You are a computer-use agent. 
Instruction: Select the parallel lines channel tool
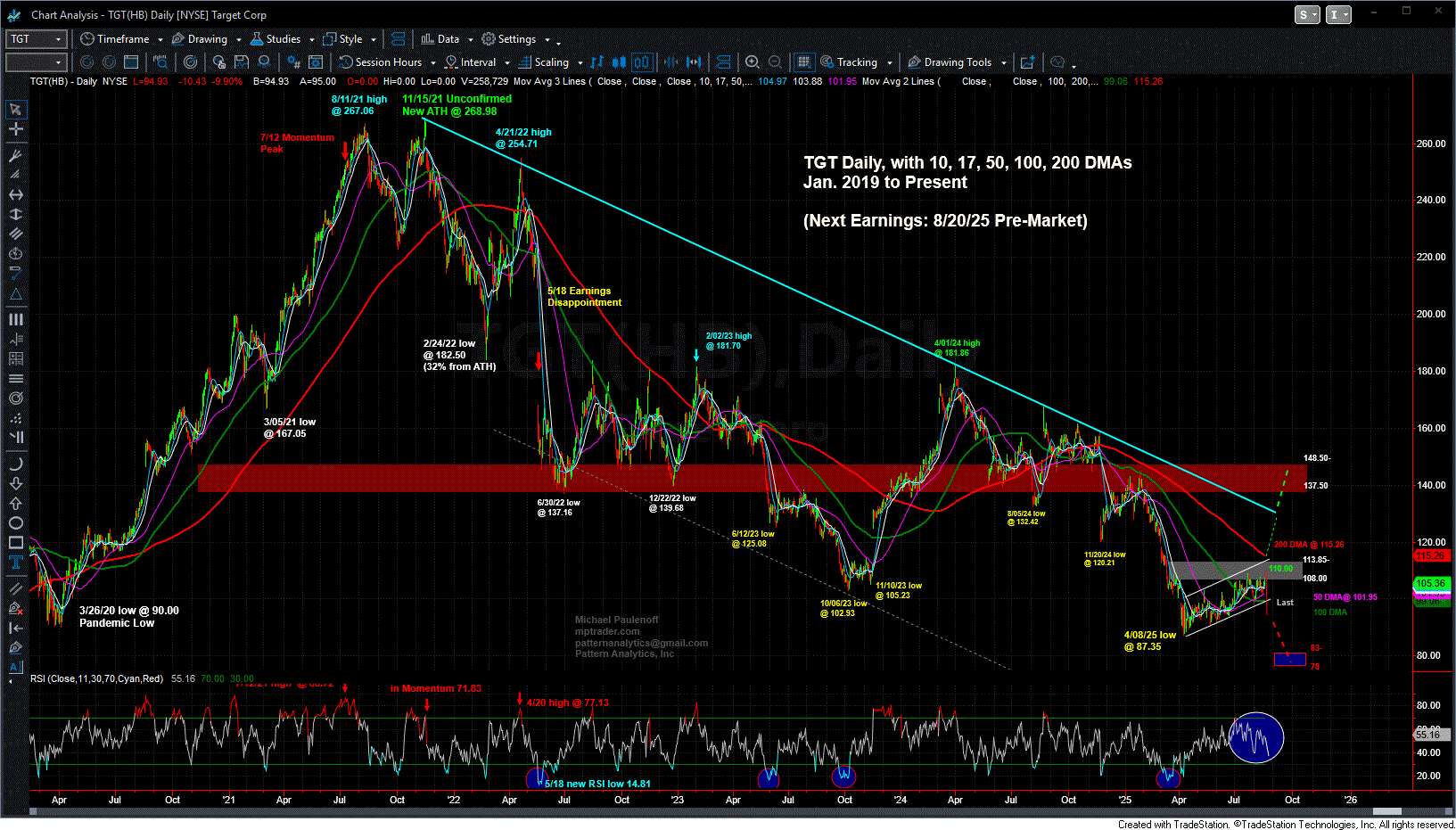(16, 234)
